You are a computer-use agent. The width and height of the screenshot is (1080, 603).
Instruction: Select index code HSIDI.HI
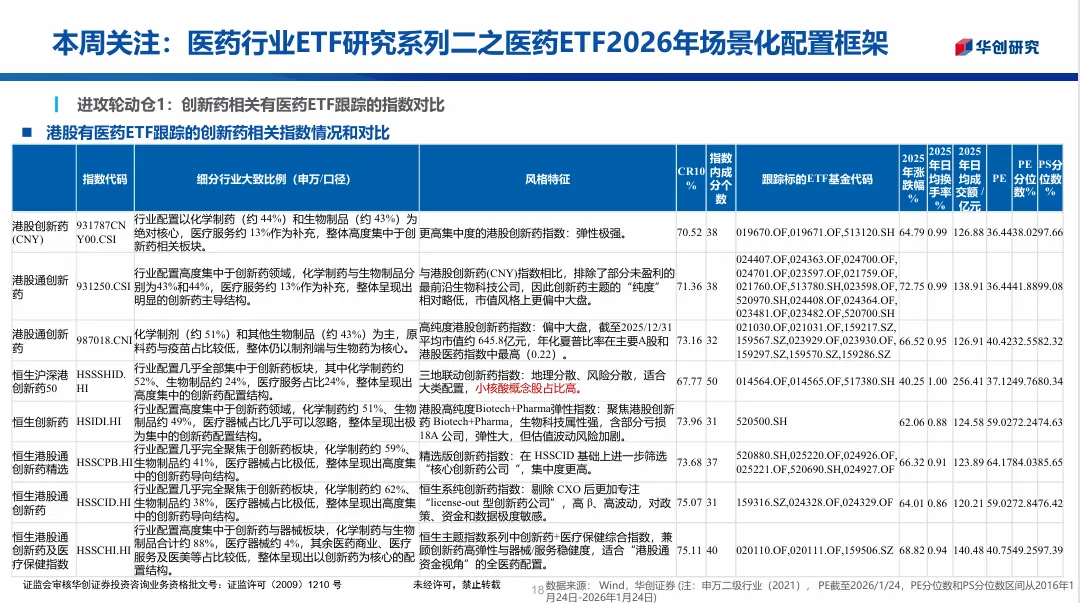coord(98,422)
